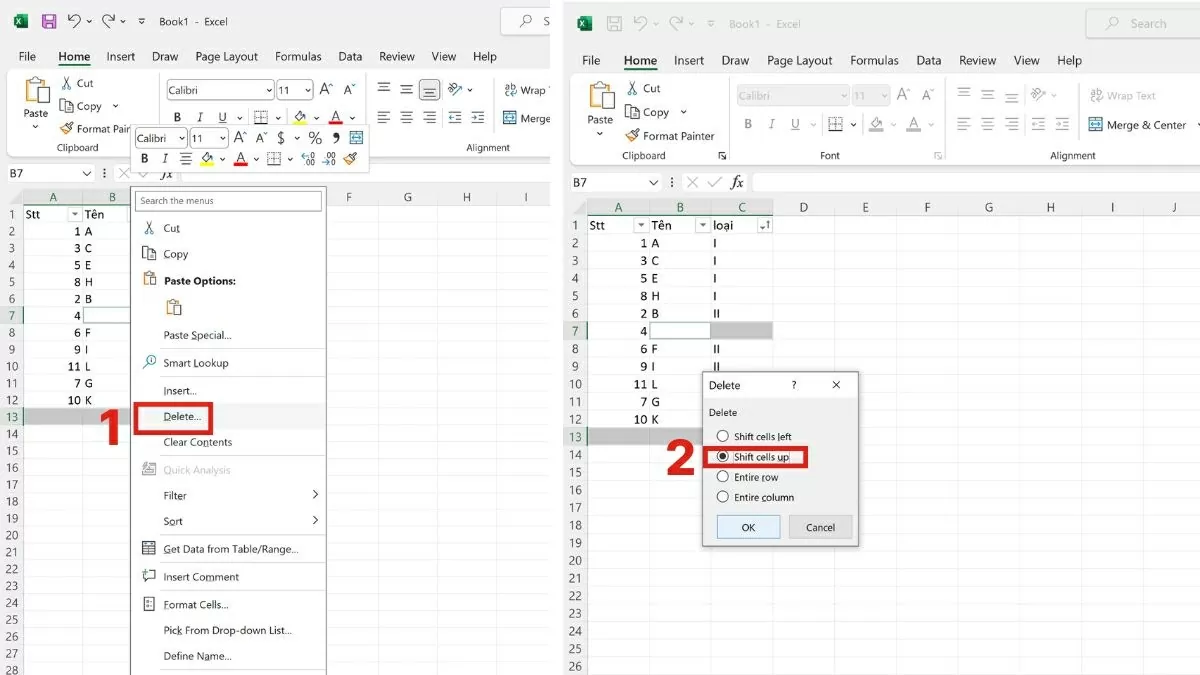Click the Smart Lookup icon in context menu

point(150,363)
